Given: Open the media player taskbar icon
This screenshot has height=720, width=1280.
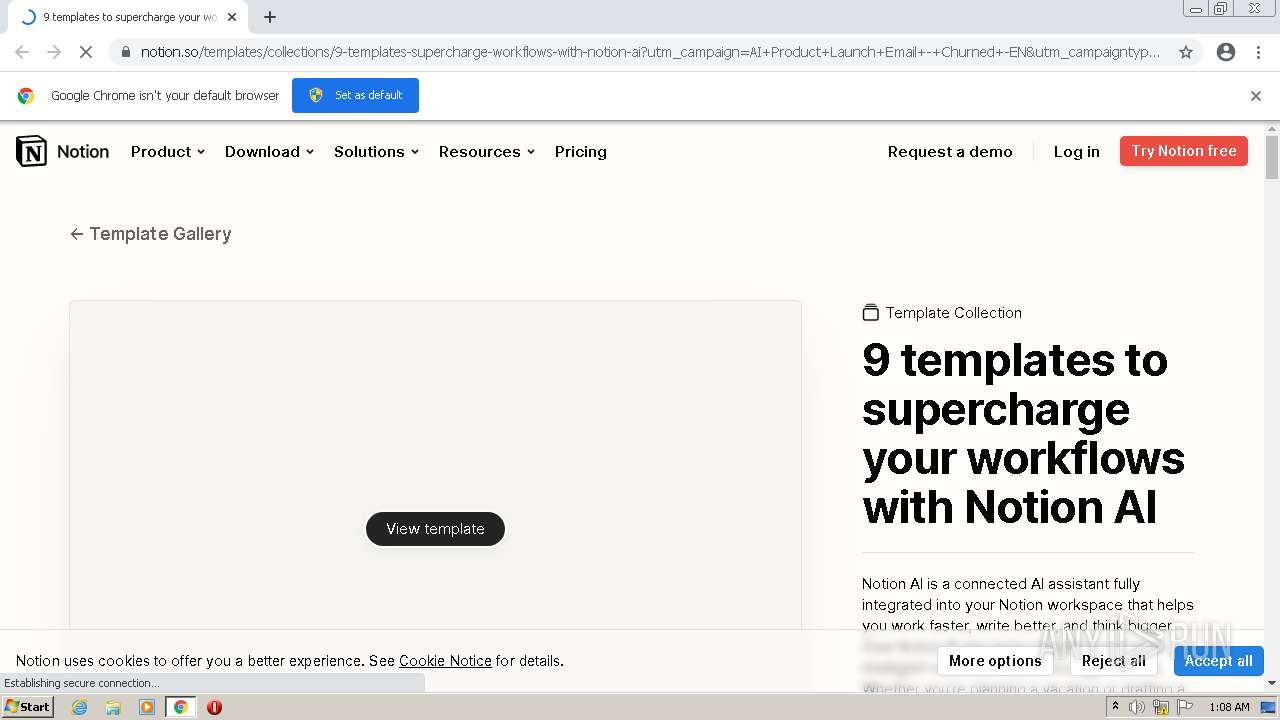Looking at the screenshot, I should click(x=147, y=707).
